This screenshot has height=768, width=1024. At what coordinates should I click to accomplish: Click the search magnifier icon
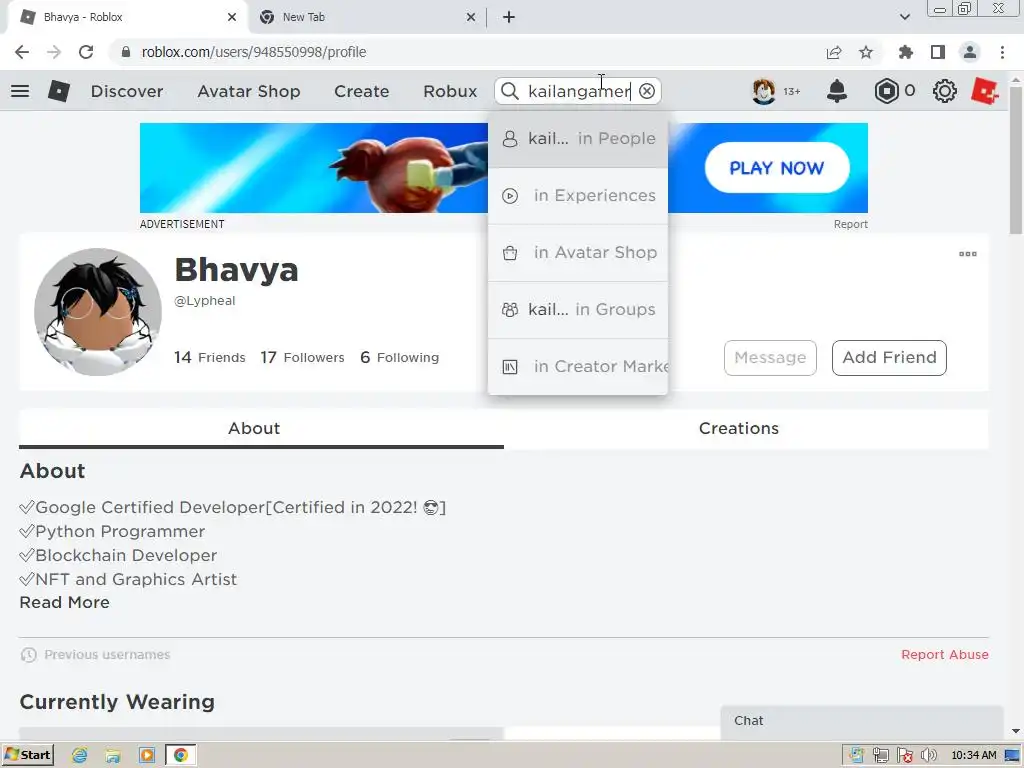pyautogui.click(x=510, y=91)
